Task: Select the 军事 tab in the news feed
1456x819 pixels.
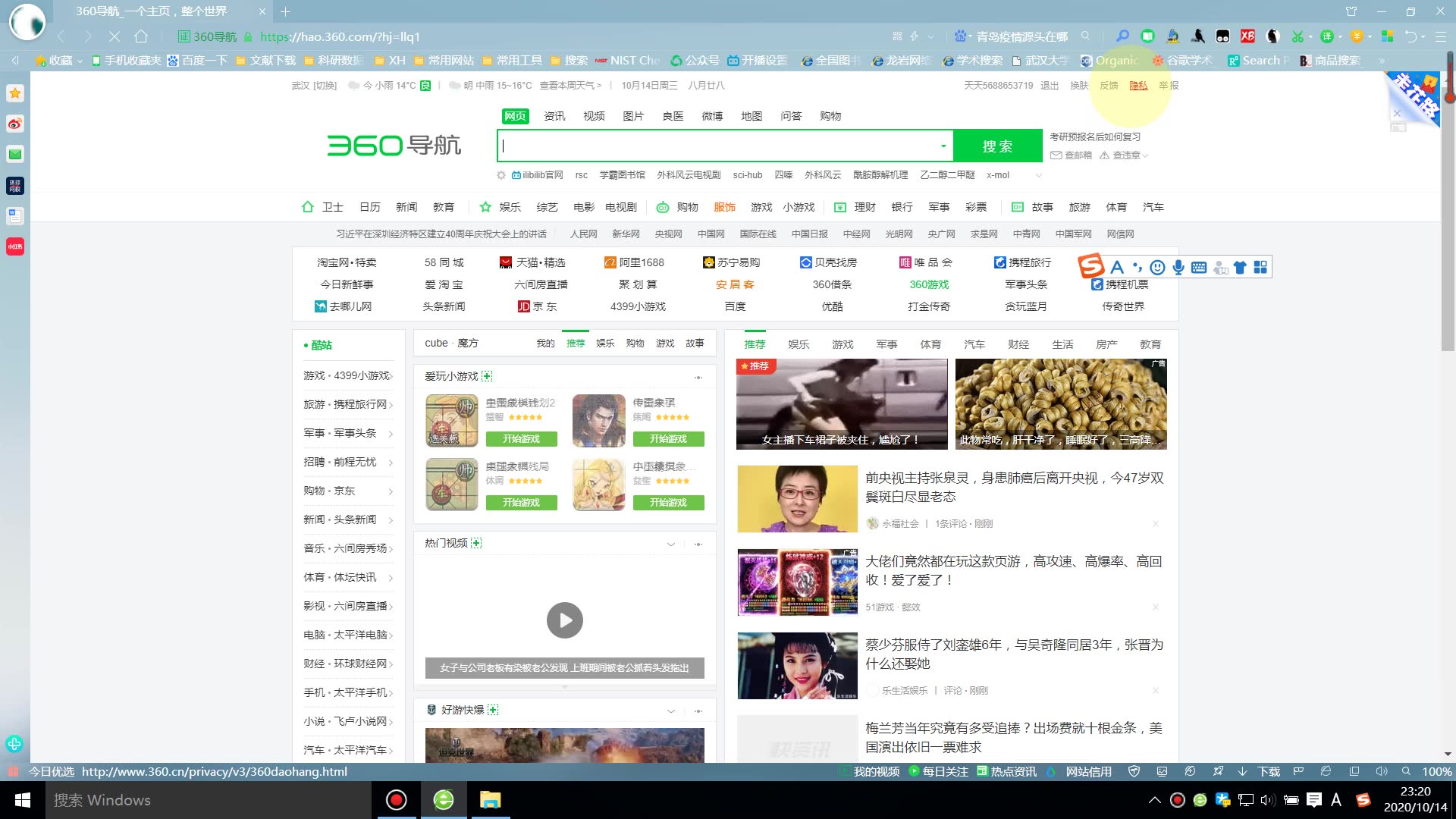Action: coord(886,344)
